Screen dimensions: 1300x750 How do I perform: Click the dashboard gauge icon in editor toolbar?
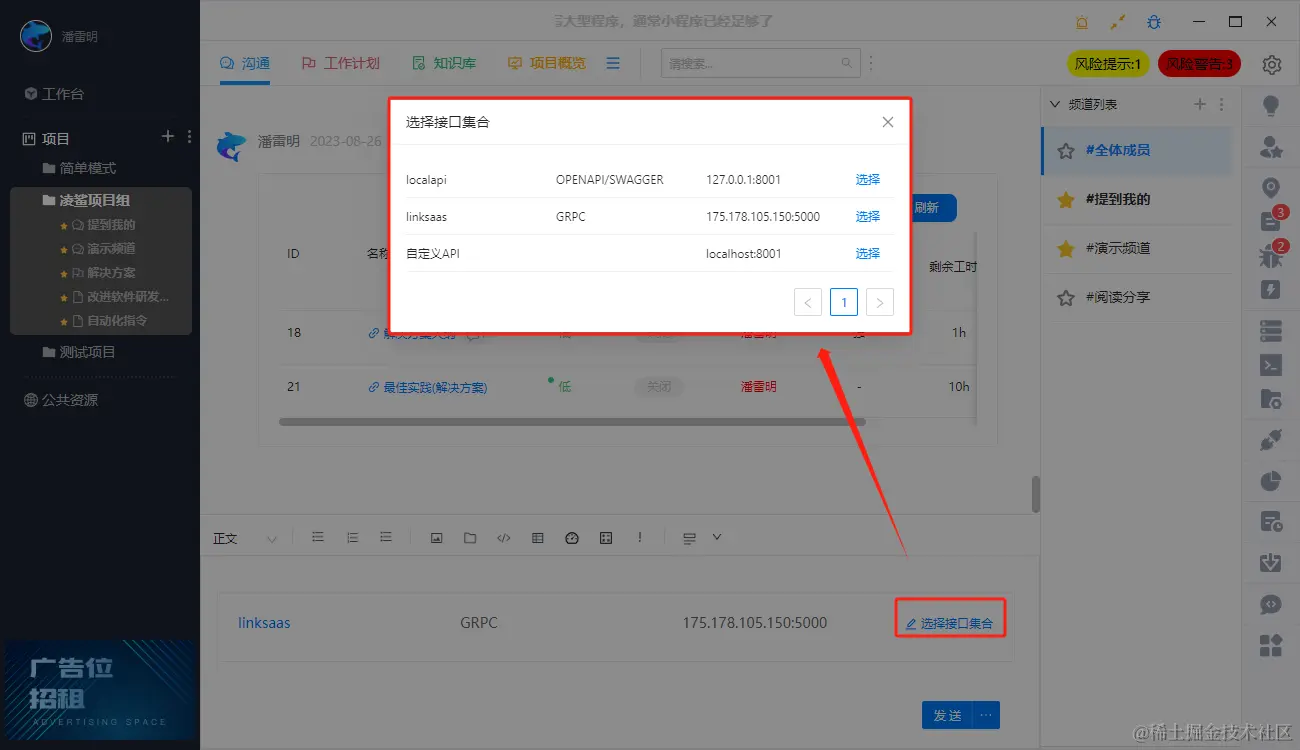[x=572, y=538]
